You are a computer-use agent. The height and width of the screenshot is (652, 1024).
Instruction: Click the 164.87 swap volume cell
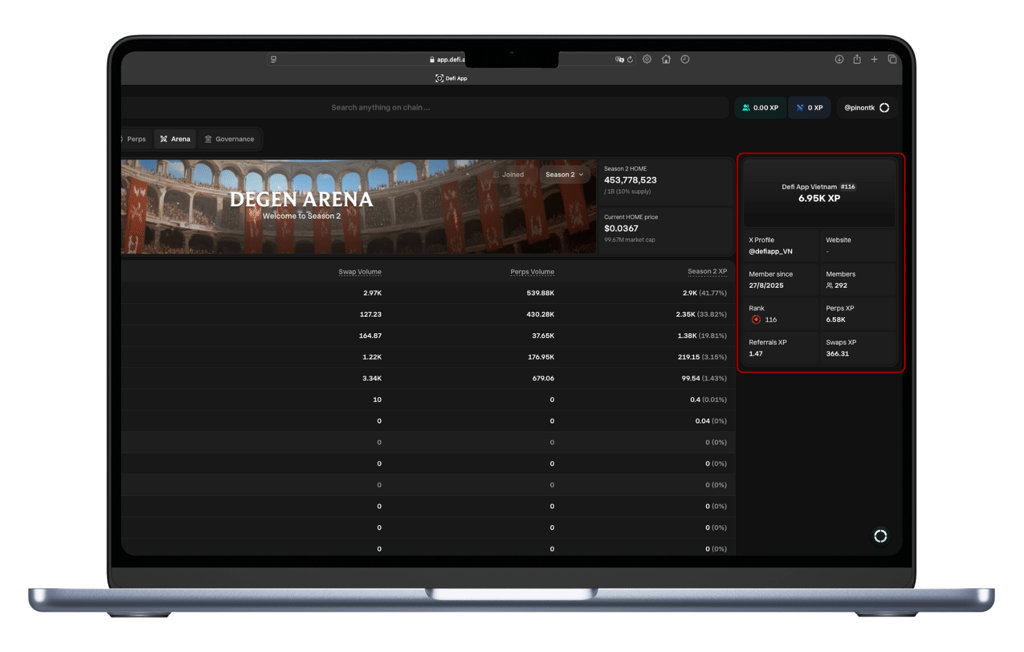[370, 336]
